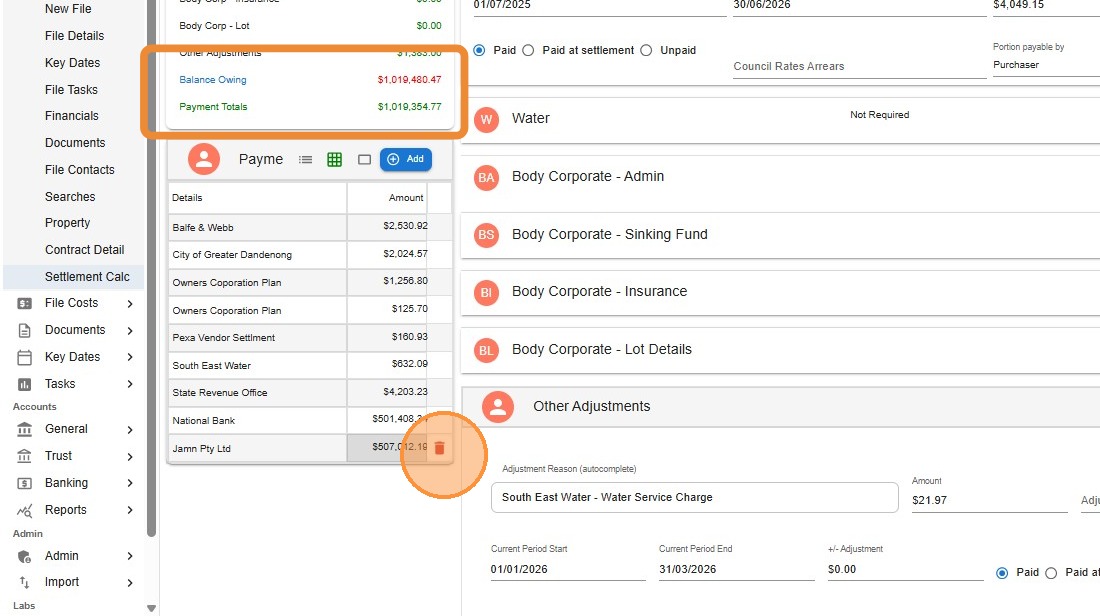Click the 'BL' Lot Details circle icon

[x=486, y=350]
